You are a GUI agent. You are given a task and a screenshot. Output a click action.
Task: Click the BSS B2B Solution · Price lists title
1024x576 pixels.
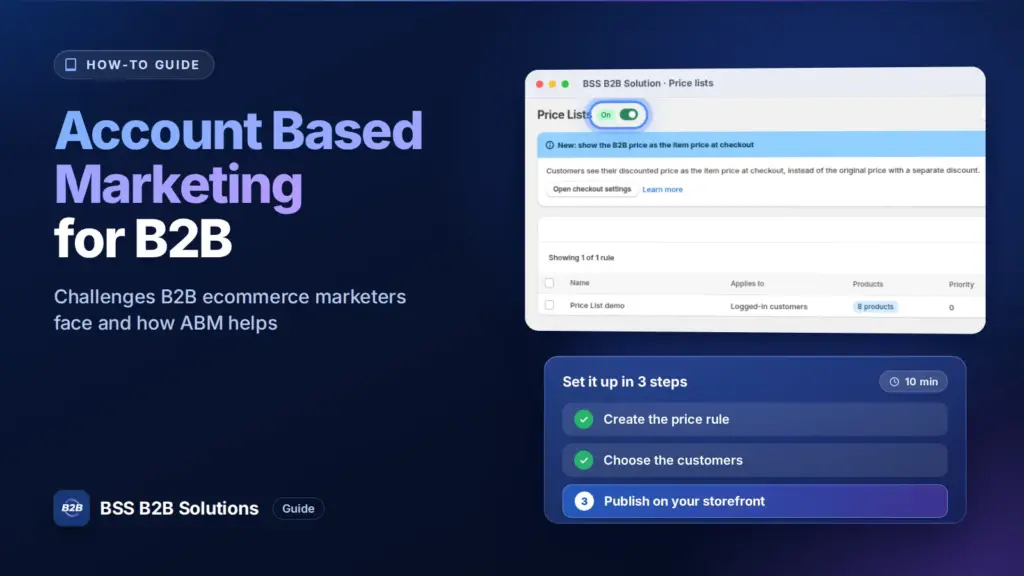648,84
